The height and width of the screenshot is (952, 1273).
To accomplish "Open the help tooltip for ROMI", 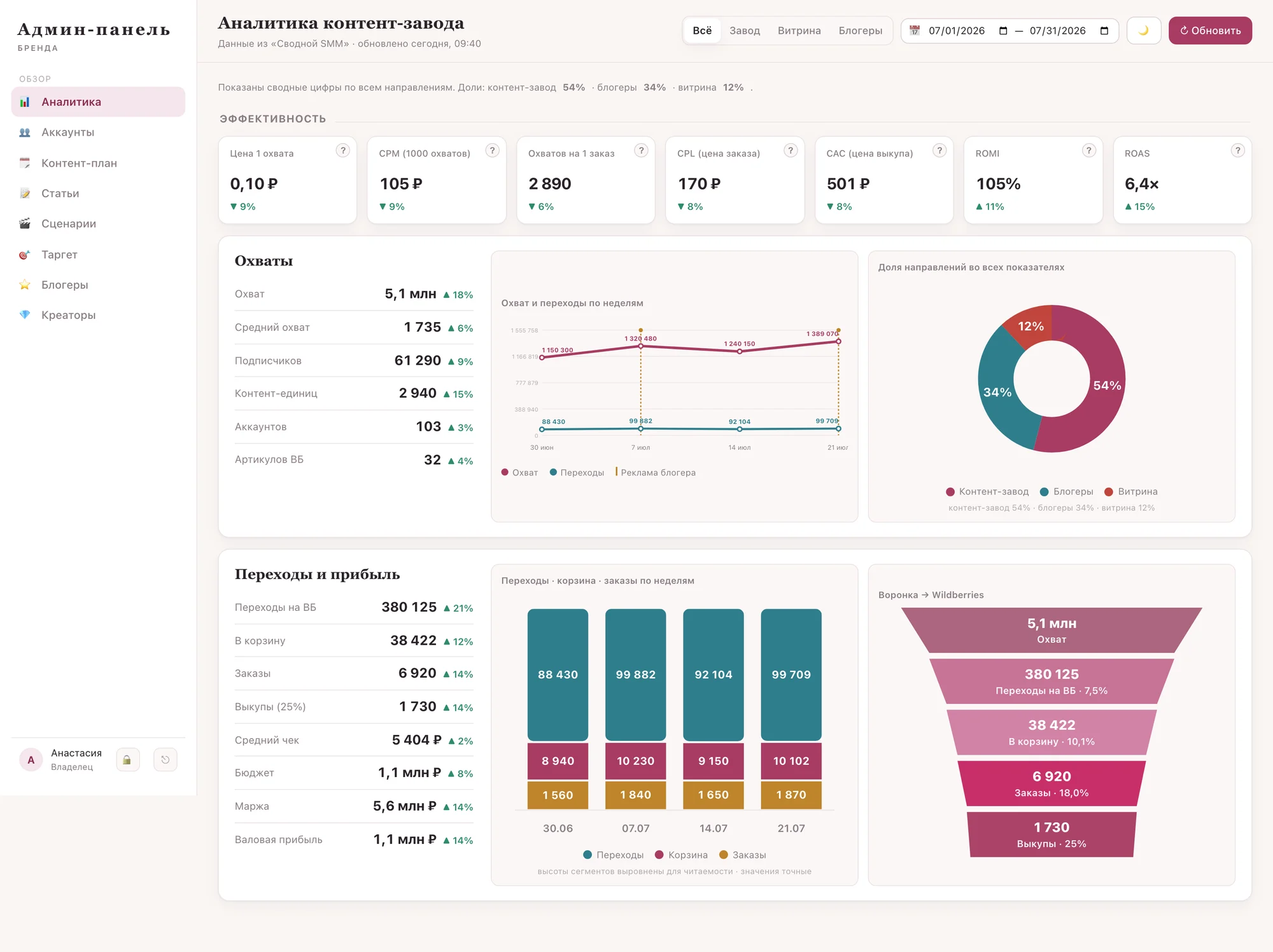I will click(x=1088, y=151).
